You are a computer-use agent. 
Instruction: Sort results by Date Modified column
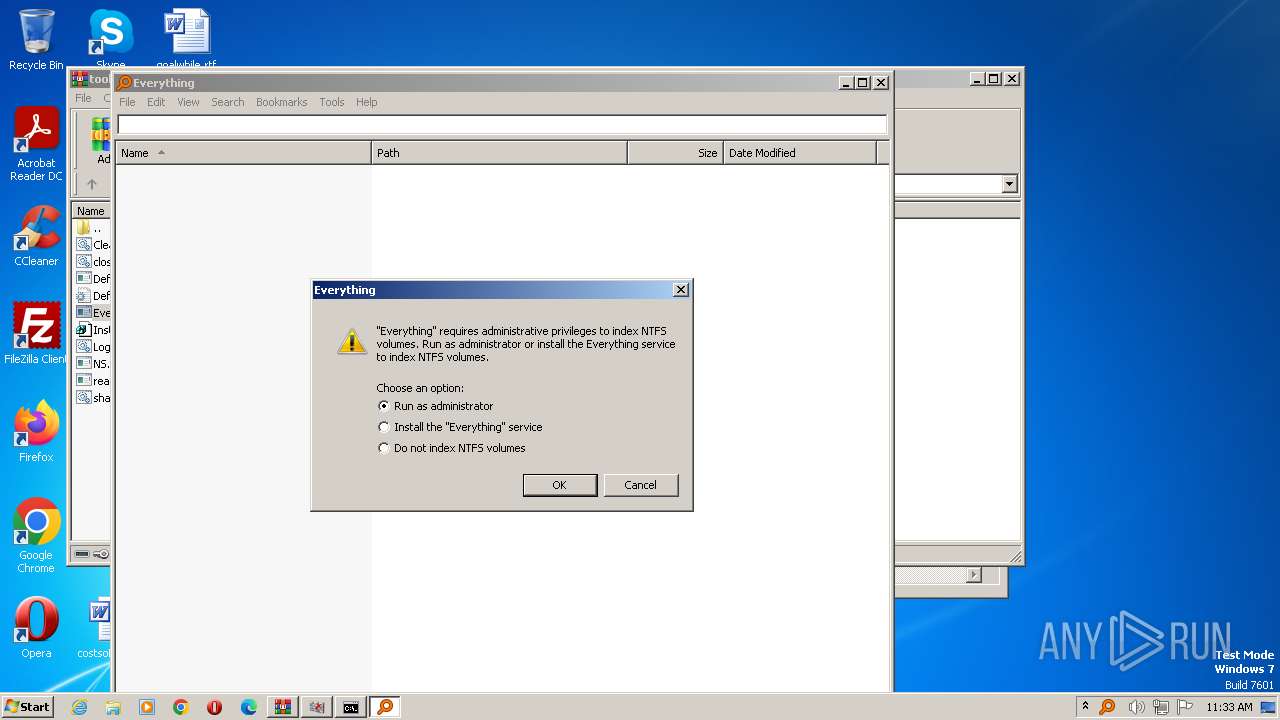(799, 153)
